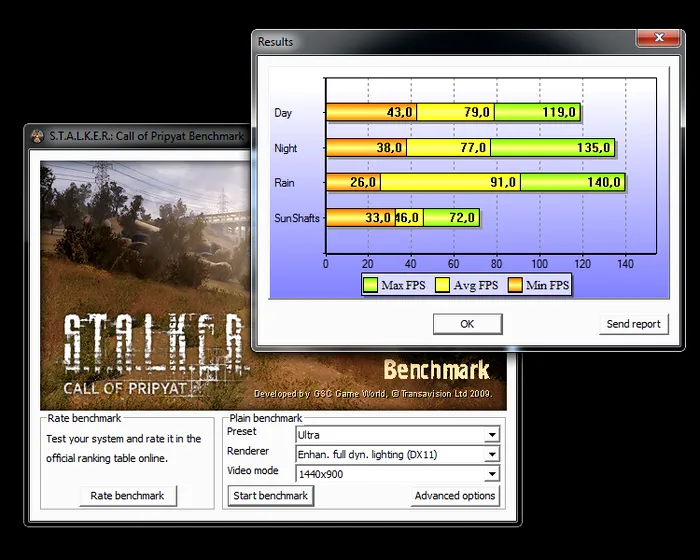
Task: Click the Night min FPS value 38,0
Action: (389, 147)
